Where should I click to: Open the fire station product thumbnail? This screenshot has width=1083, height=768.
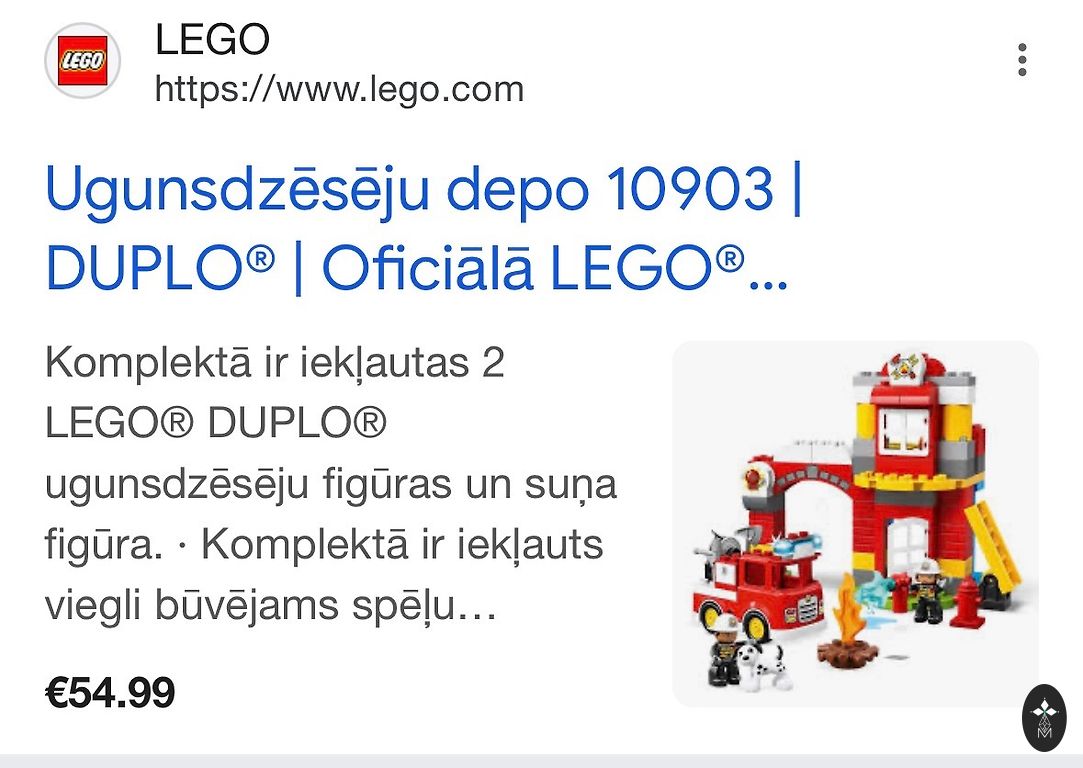click(x=855, y=524)
